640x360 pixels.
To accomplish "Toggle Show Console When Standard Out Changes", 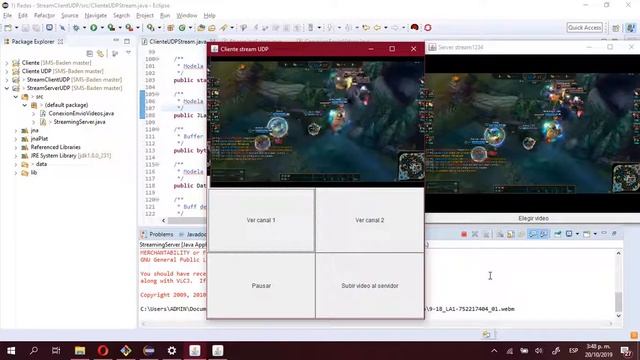I will coord(532,234).
